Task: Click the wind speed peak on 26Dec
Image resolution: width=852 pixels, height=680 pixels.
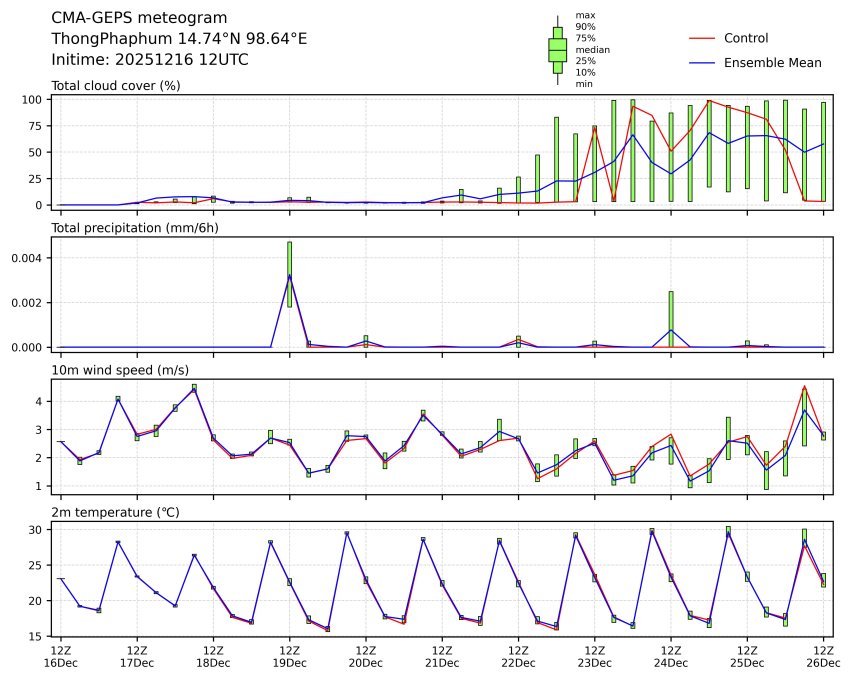Action: click(804, 416)
